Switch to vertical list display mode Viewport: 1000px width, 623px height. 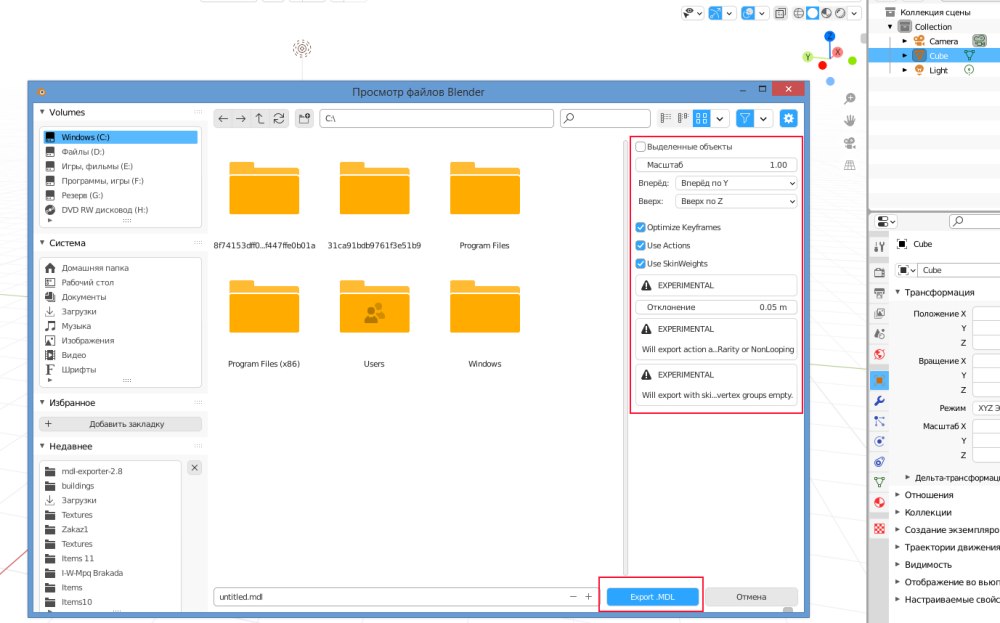point(666,118)
